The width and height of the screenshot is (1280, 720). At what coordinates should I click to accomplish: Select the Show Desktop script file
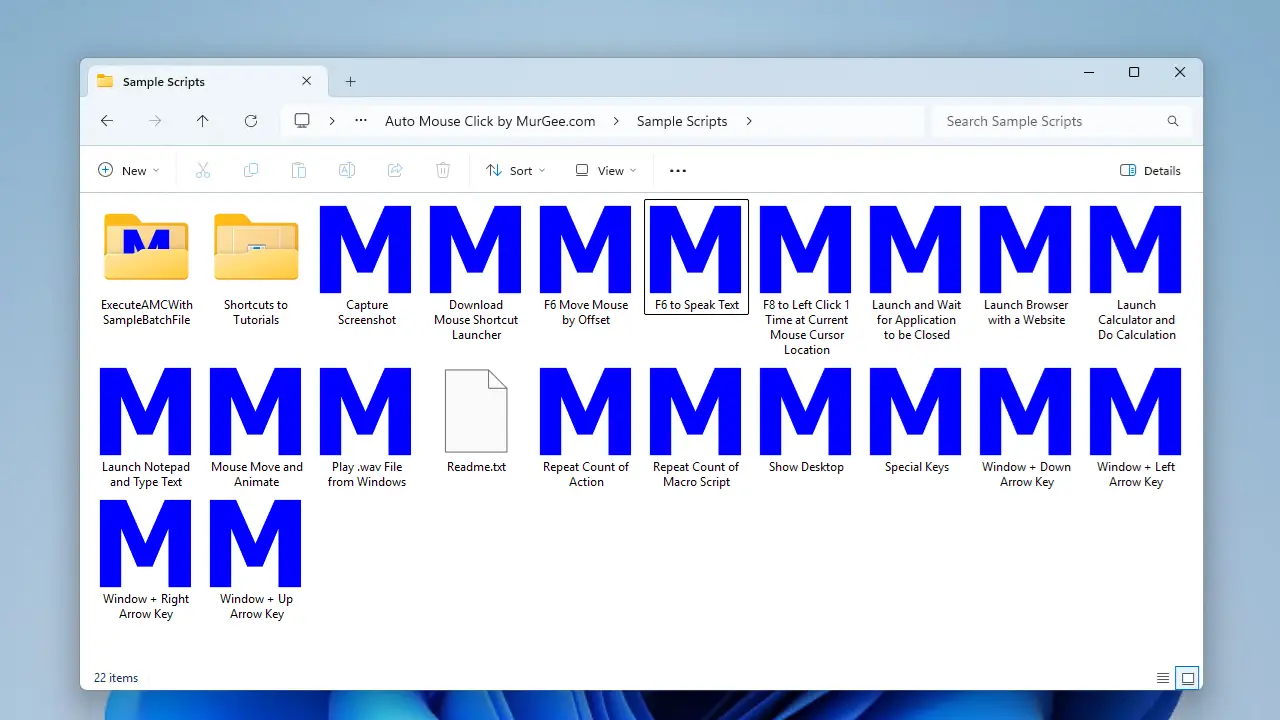[806, 410]
